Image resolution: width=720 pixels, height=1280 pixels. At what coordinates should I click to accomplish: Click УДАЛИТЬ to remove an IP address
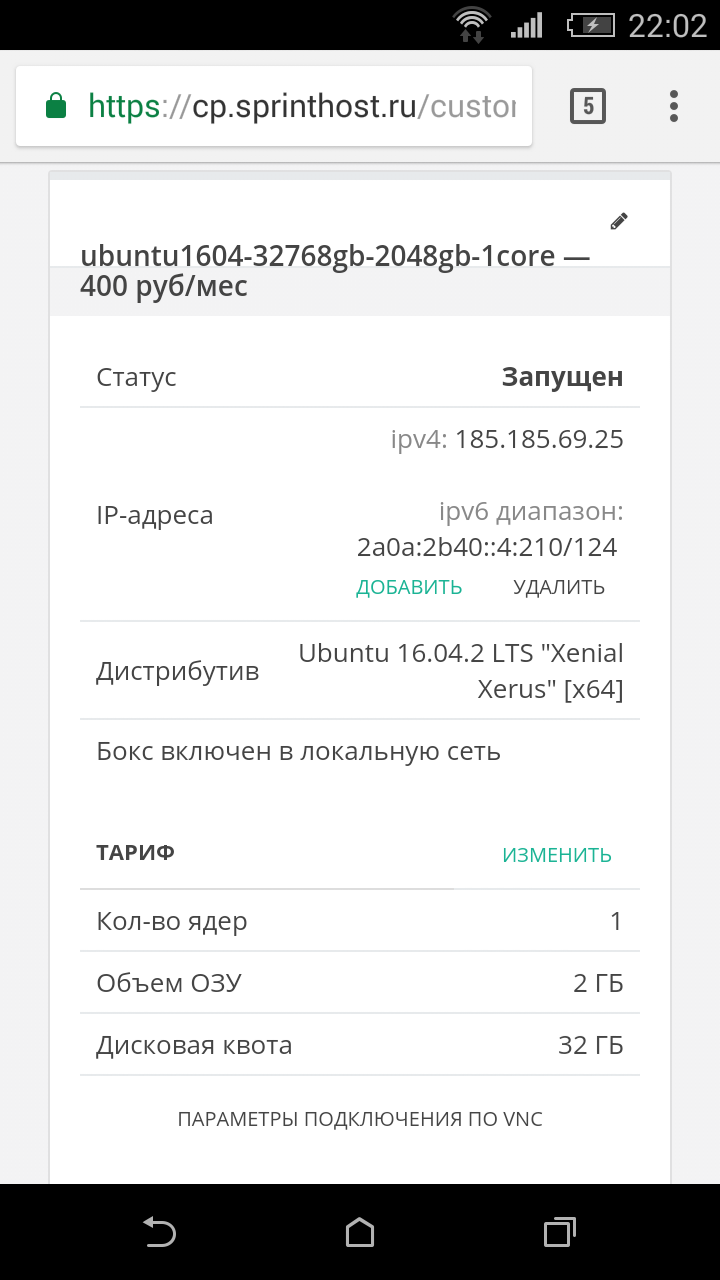pos(559,587)
